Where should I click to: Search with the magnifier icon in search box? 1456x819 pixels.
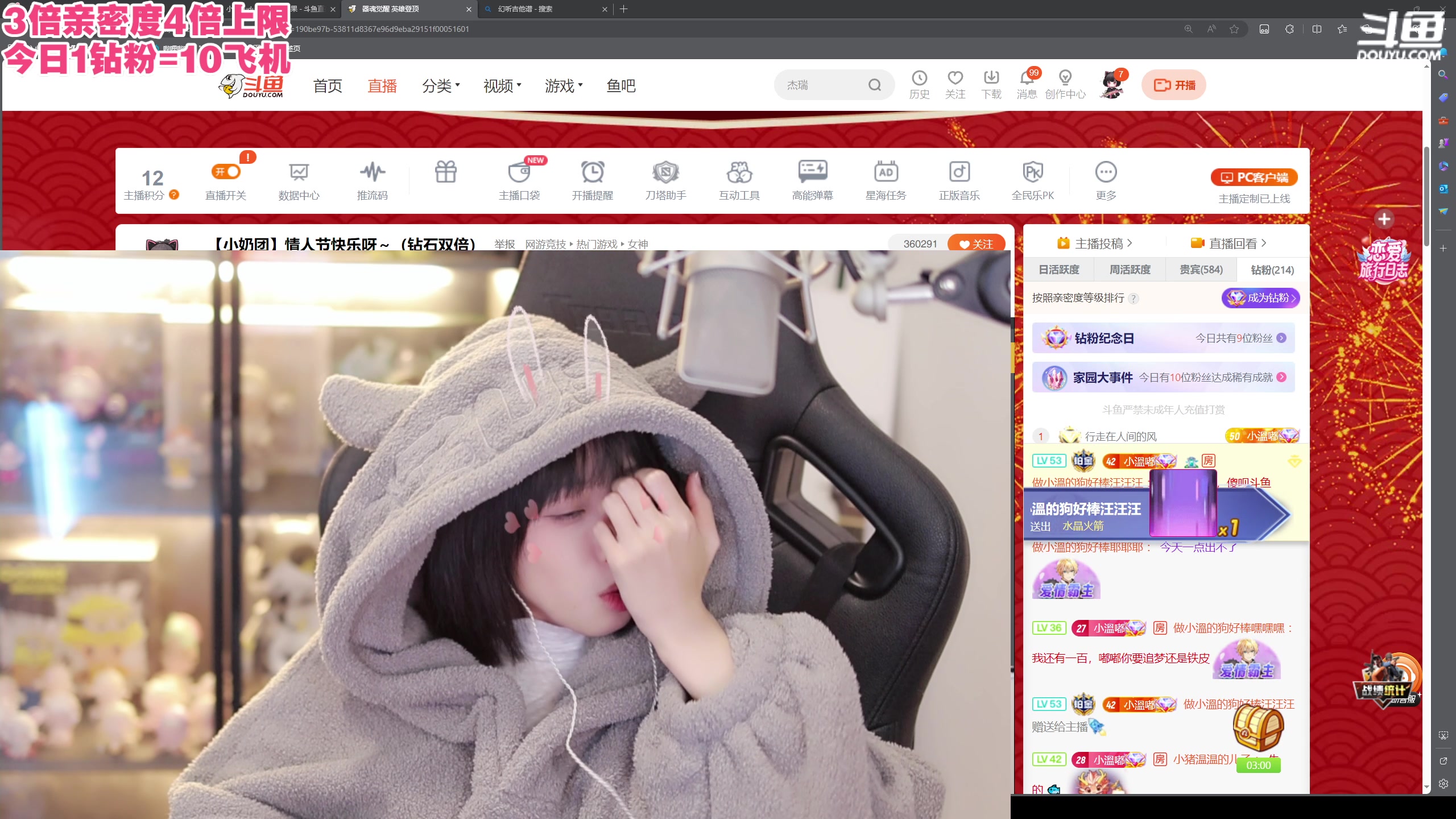[x=874, y=85]
